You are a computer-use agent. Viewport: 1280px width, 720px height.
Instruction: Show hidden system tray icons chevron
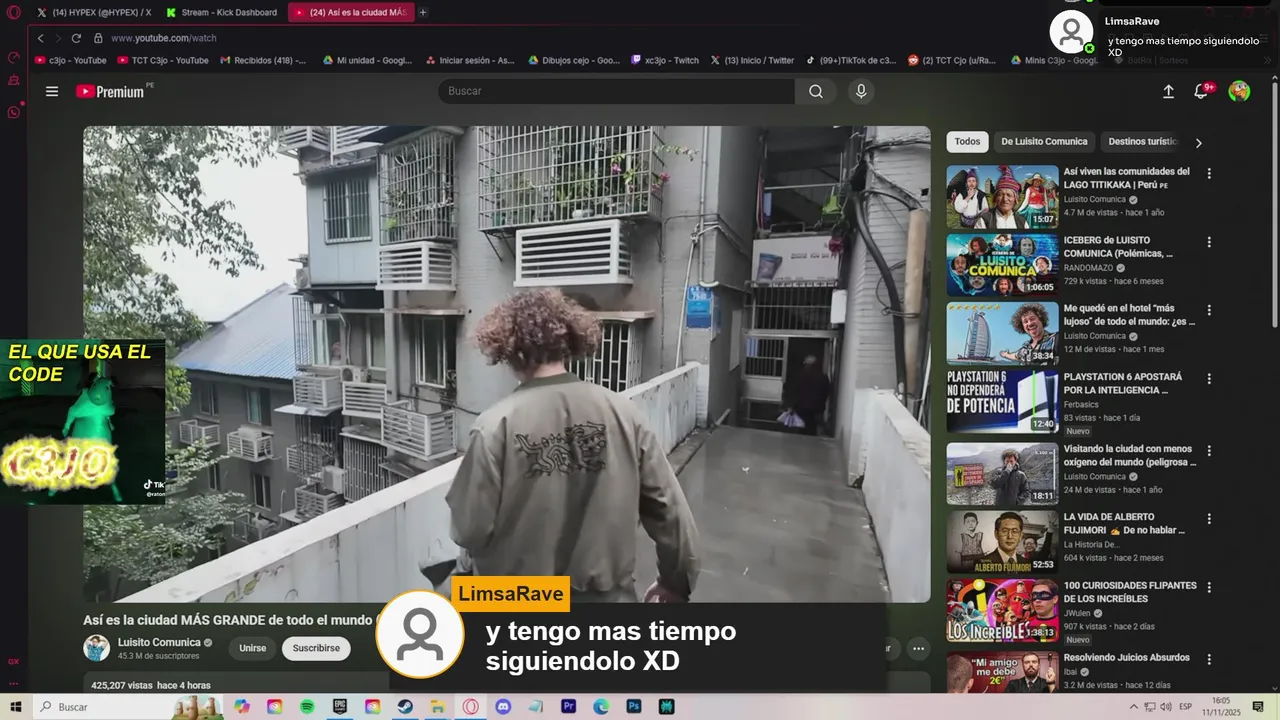(1134, 707)
